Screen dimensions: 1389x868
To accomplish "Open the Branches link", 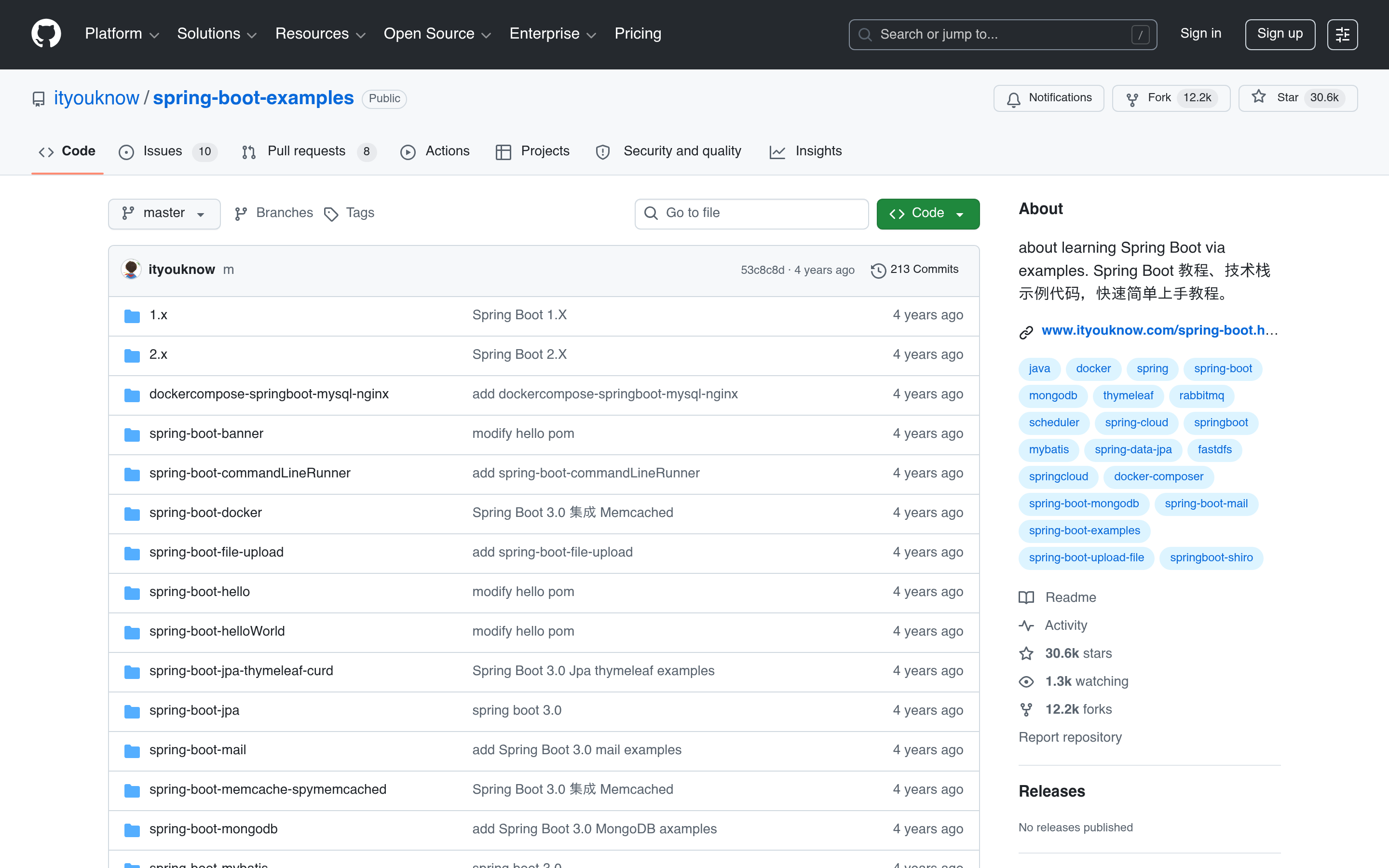I will click(274, 213).
